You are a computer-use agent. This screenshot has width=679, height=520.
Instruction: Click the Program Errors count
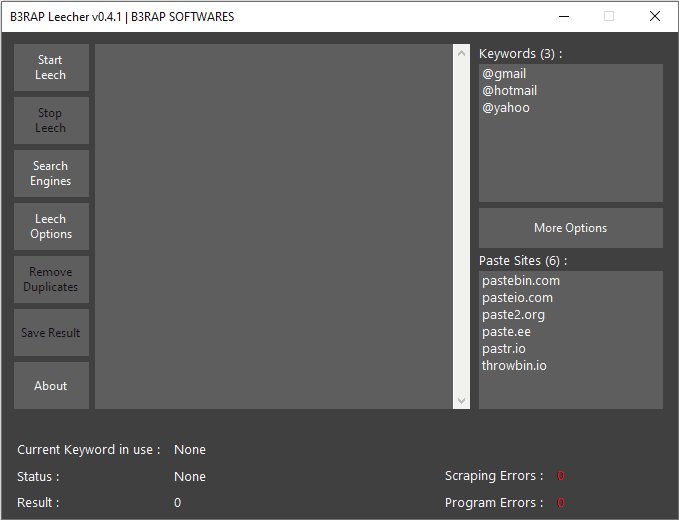pyautogui.click(x=560, y=503)
